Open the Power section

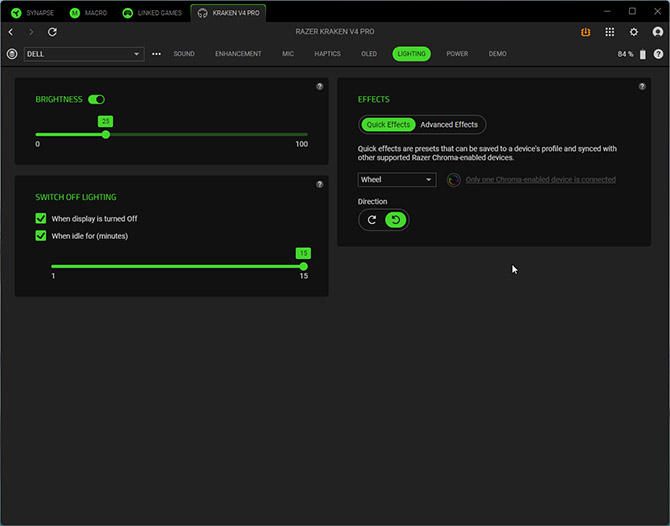click(x=457, y=54)
